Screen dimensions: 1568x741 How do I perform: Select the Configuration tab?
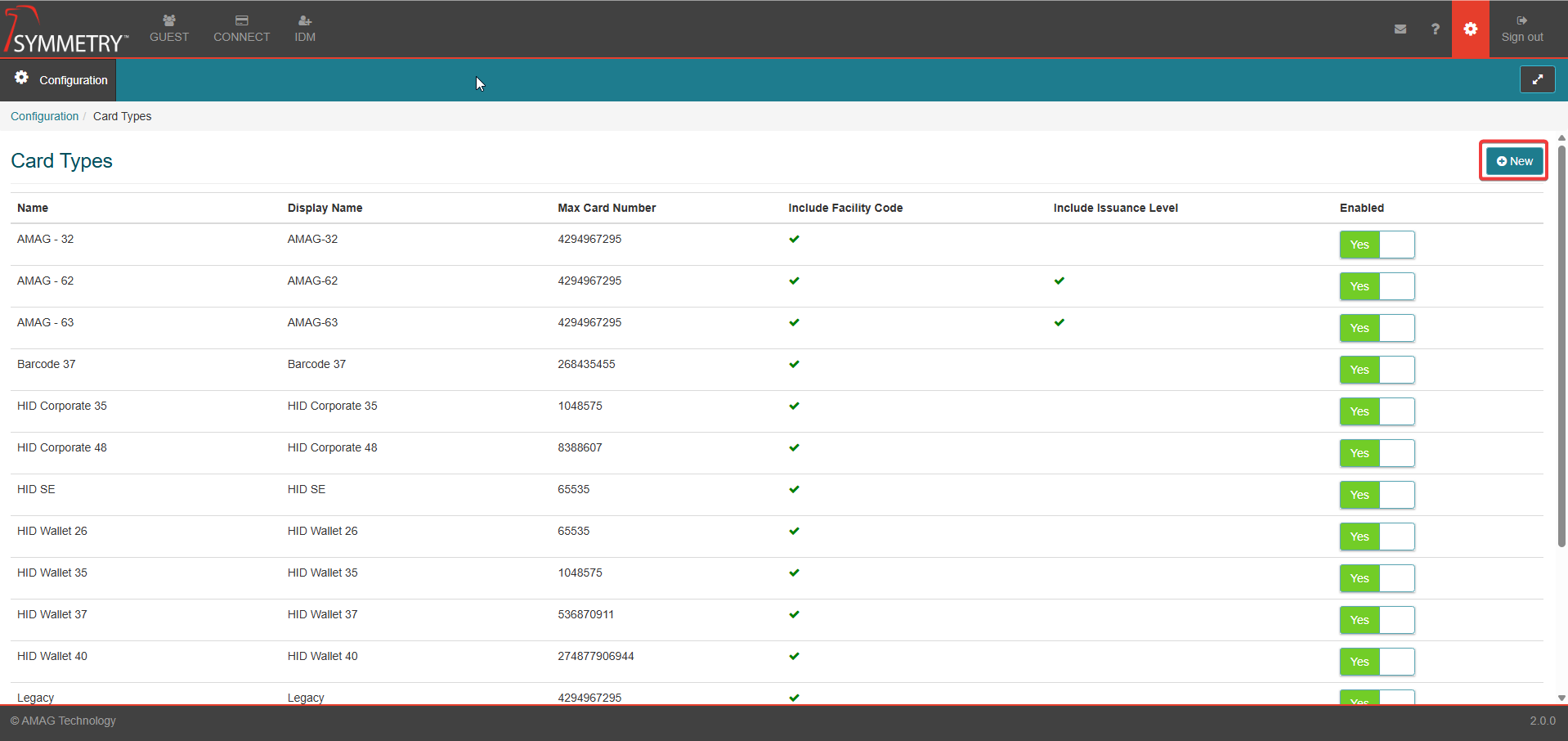[61, 80]
